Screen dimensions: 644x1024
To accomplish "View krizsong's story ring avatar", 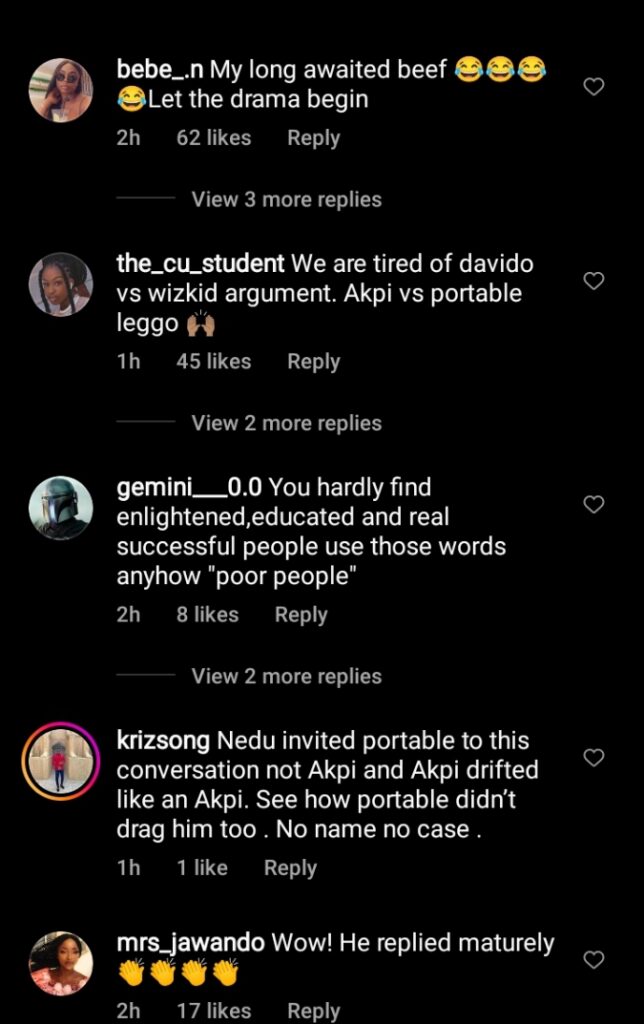I will tap(61, 762).
